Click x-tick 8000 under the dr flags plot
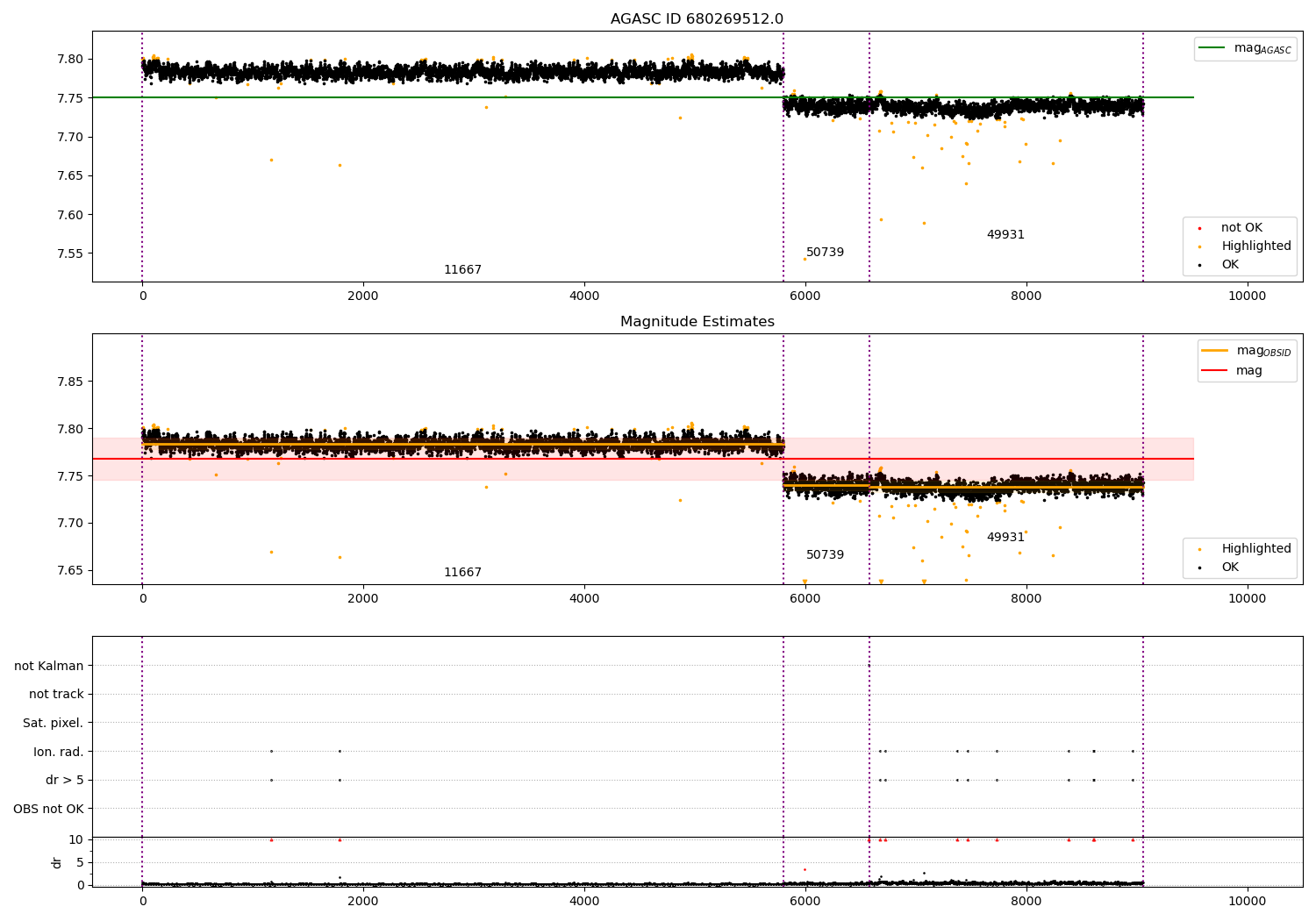 pyautogui.click(x=1026, y=902)
